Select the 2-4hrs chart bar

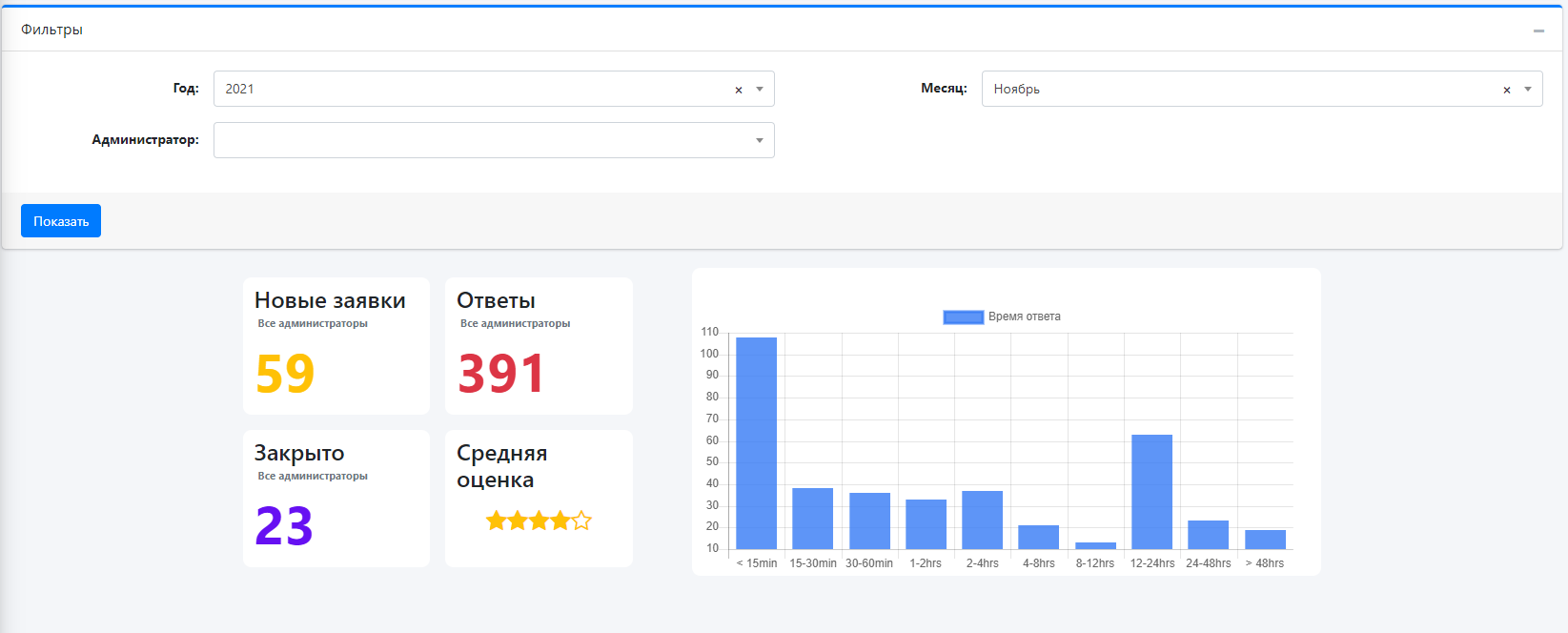pos(982,520)
